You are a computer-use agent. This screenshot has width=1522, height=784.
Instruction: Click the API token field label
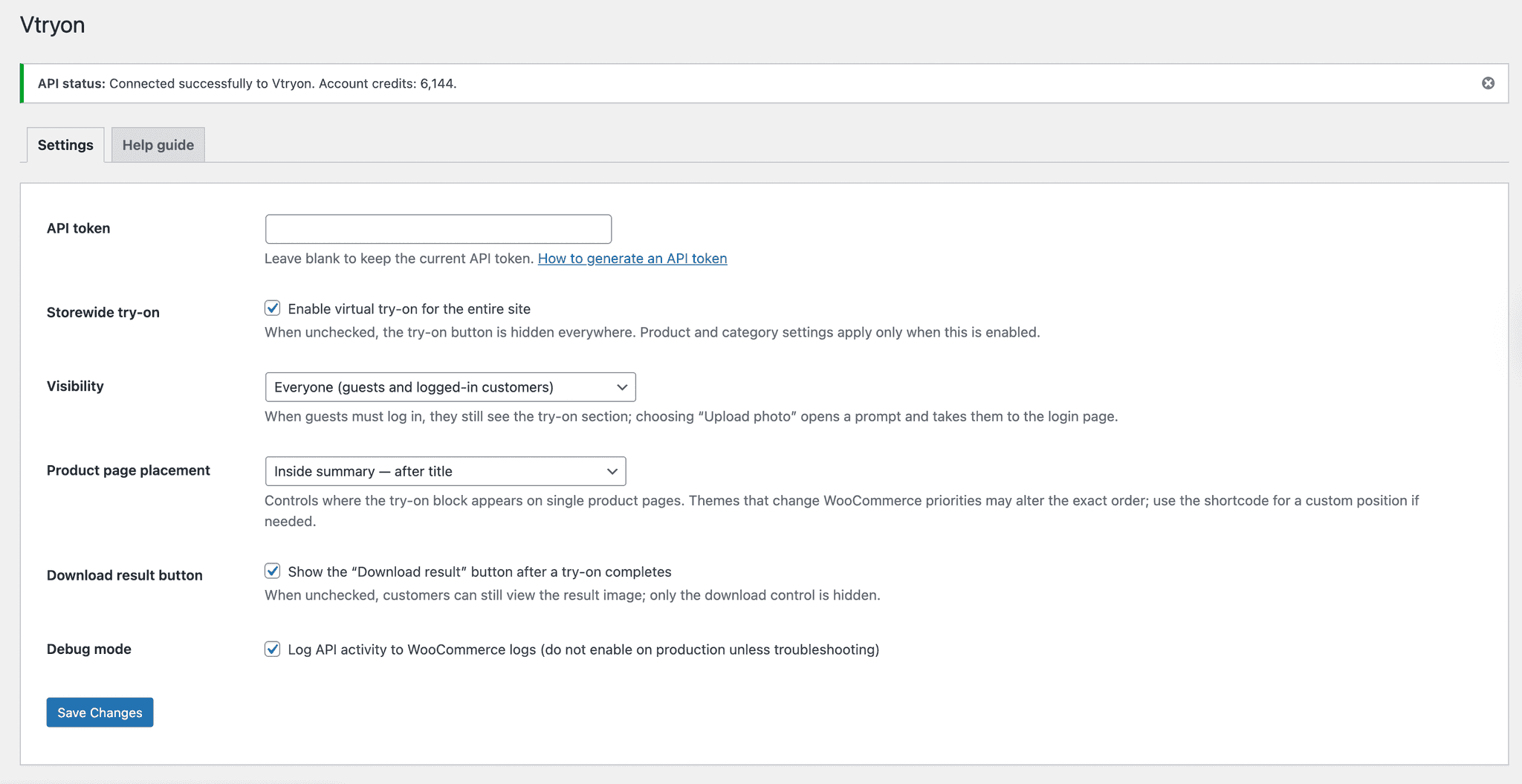[78, 228]
